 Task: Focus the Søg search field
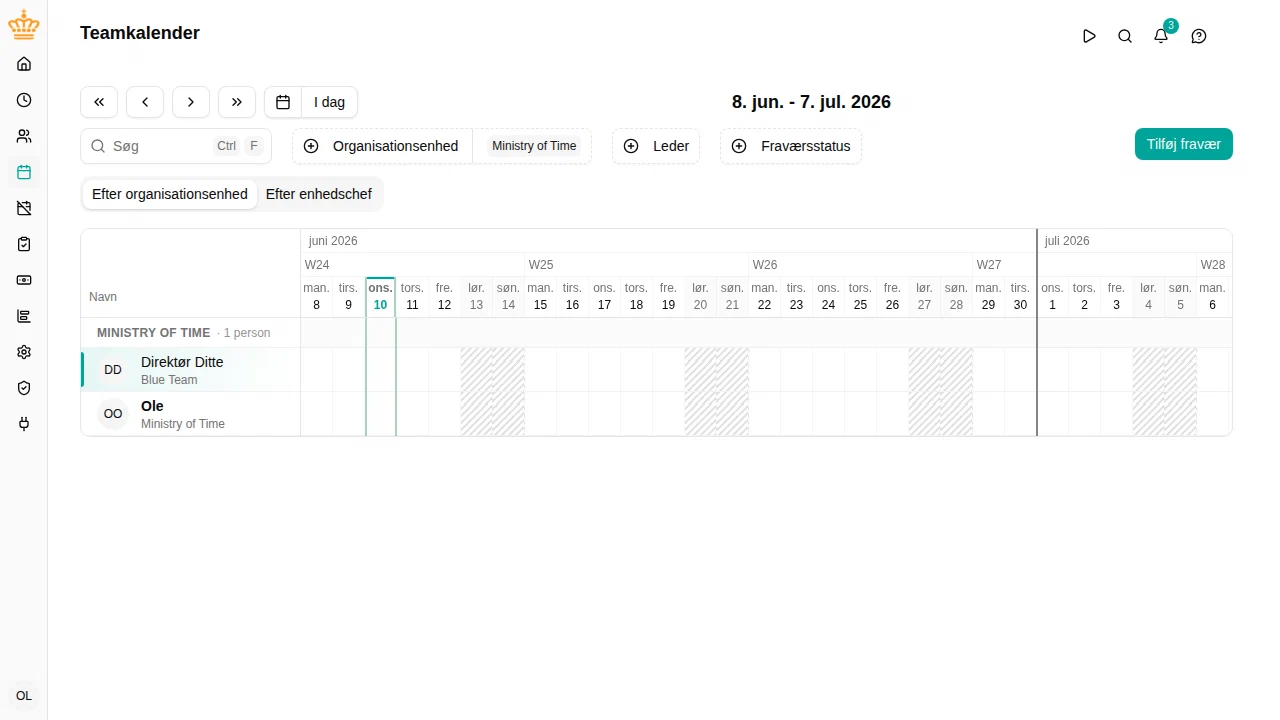[176, 146]
